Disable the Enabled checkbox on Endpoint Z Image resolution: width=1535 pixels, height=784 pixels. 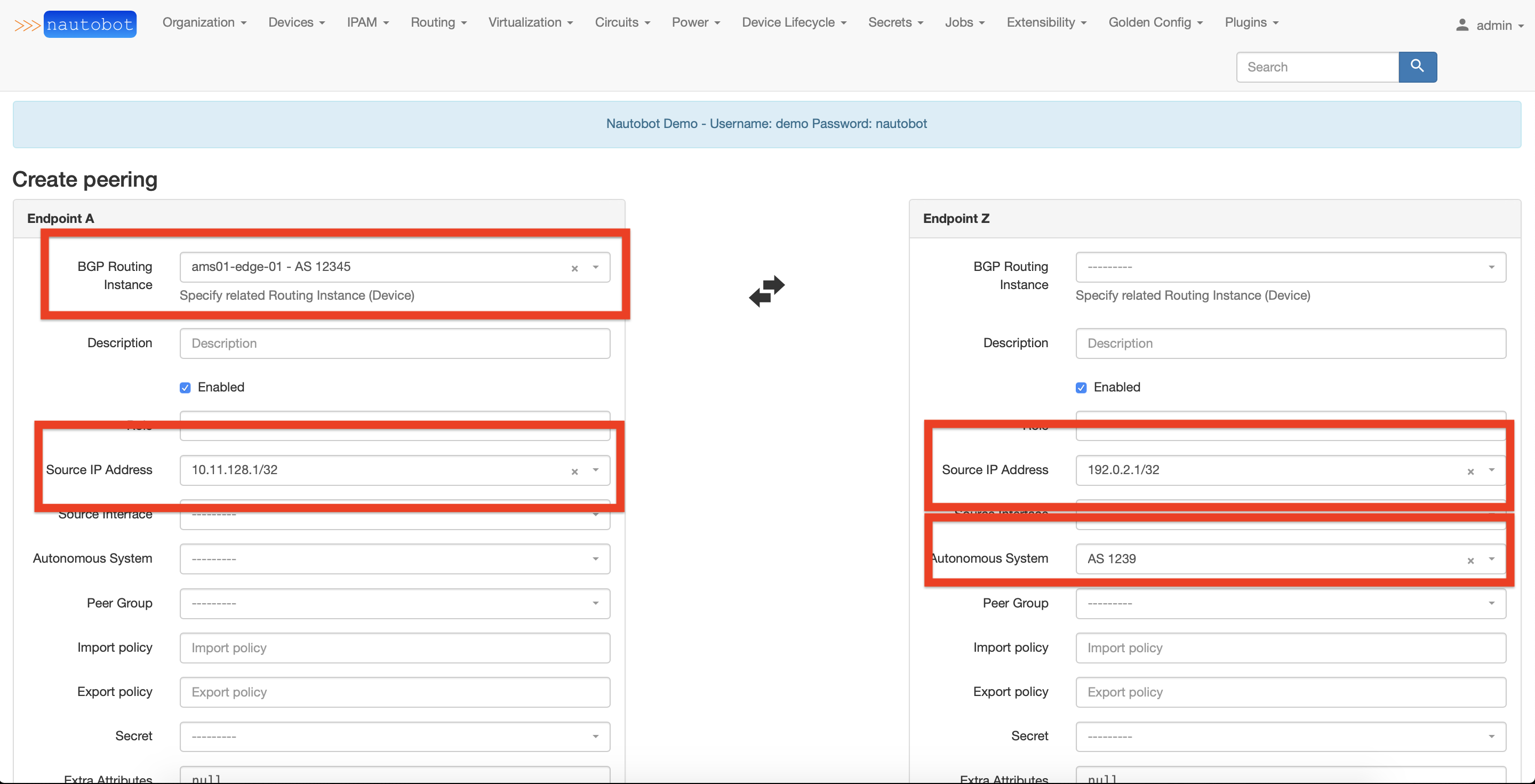1081,387
